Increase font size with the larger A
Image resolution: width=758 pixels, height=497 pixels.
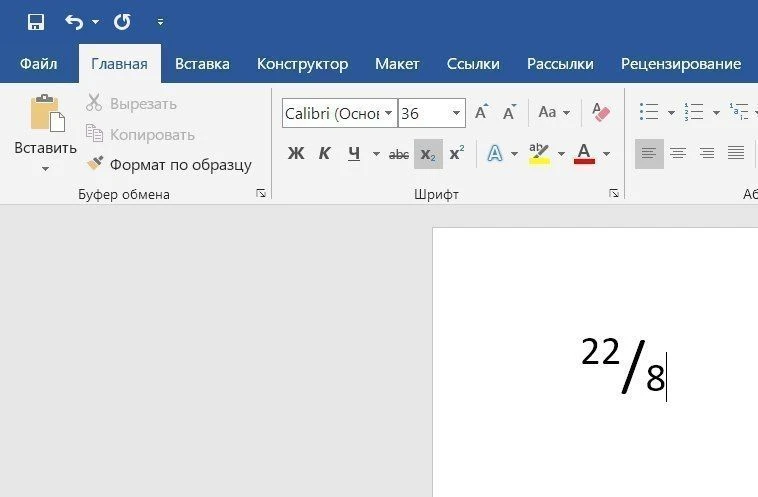point(481,112)
